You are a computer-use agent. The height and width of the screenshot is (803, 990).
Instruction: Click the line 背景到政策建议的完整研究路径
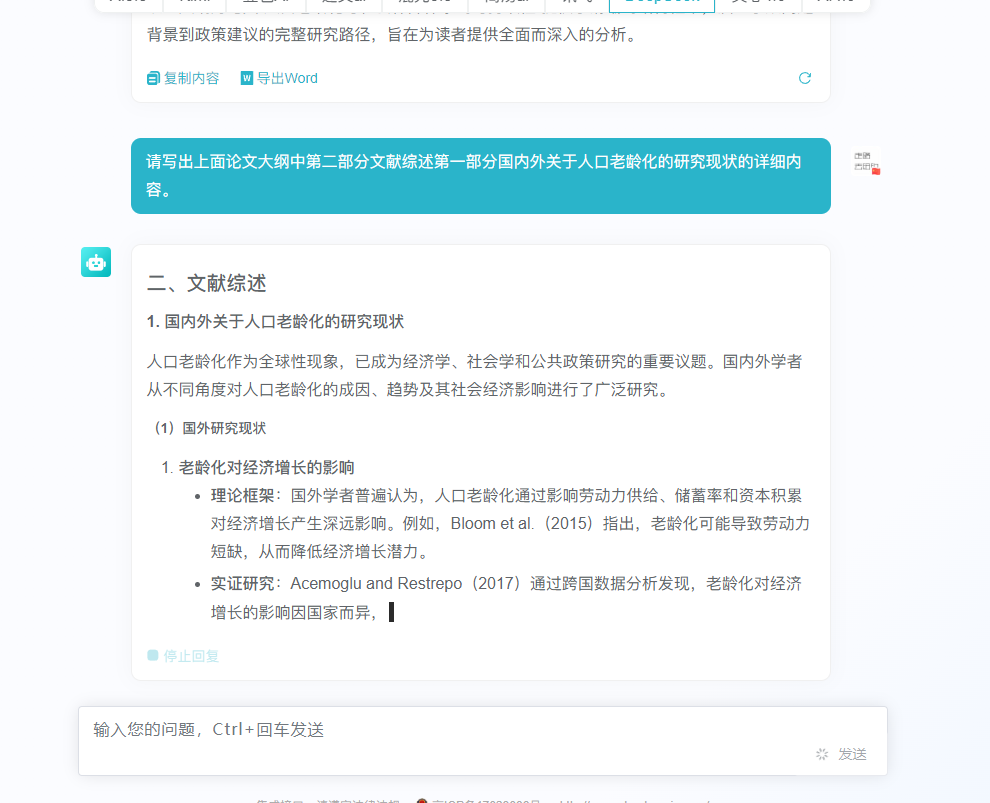pyautogui.click(x=391, y=35)
